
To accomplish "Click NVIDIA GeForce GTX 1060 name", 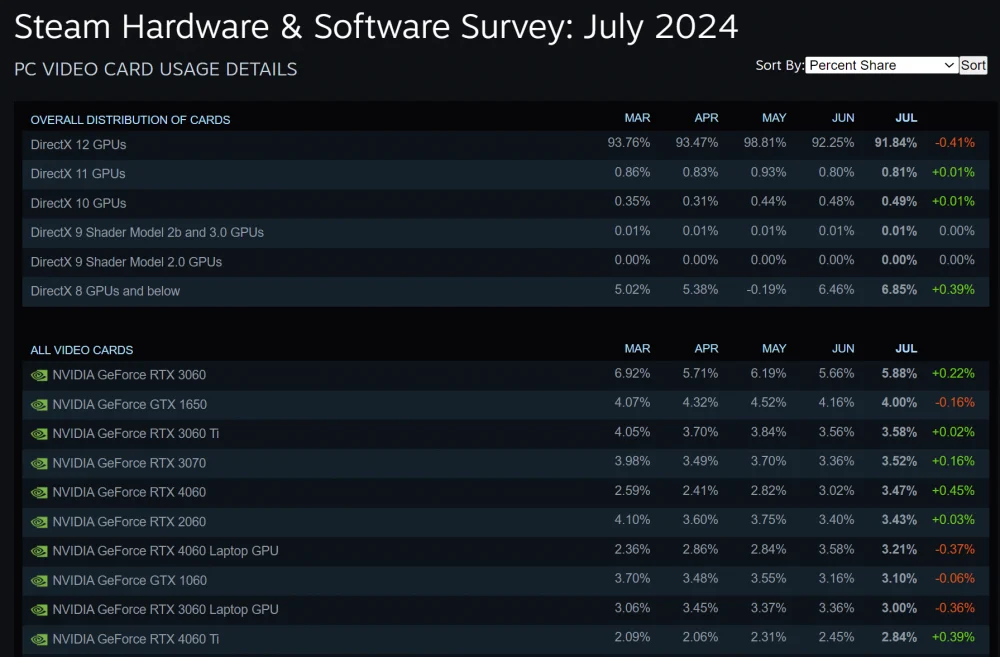I will click(129, 580).
